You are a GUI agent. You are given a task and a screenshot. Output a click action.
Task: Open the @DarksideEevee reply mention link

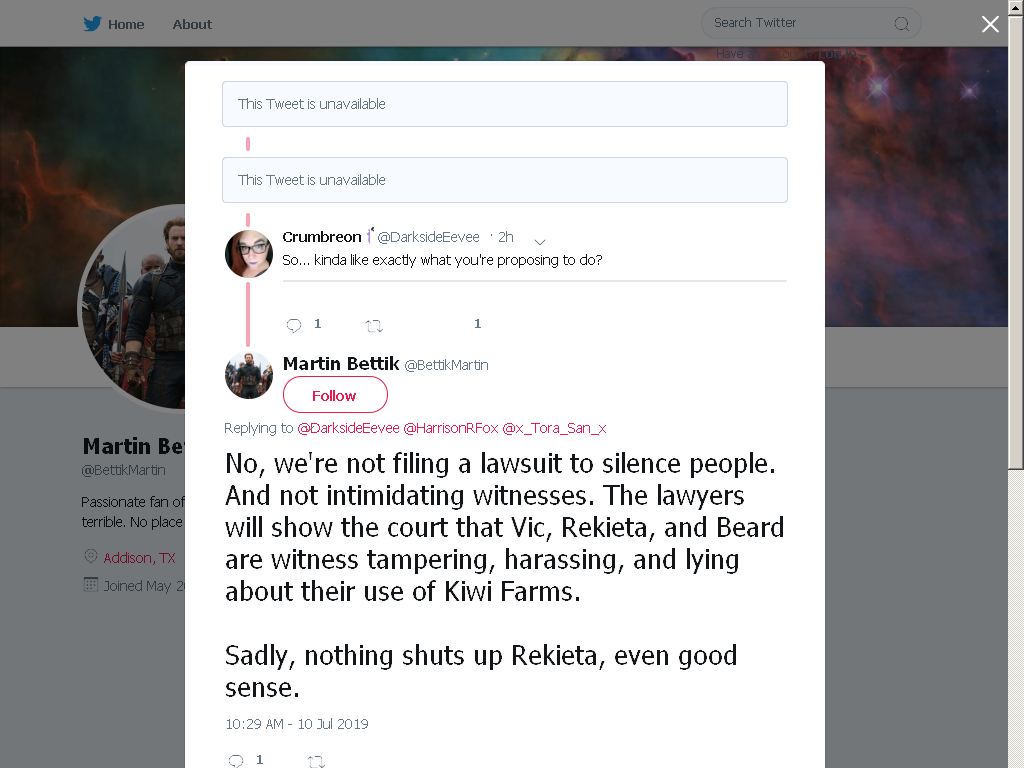348,428
